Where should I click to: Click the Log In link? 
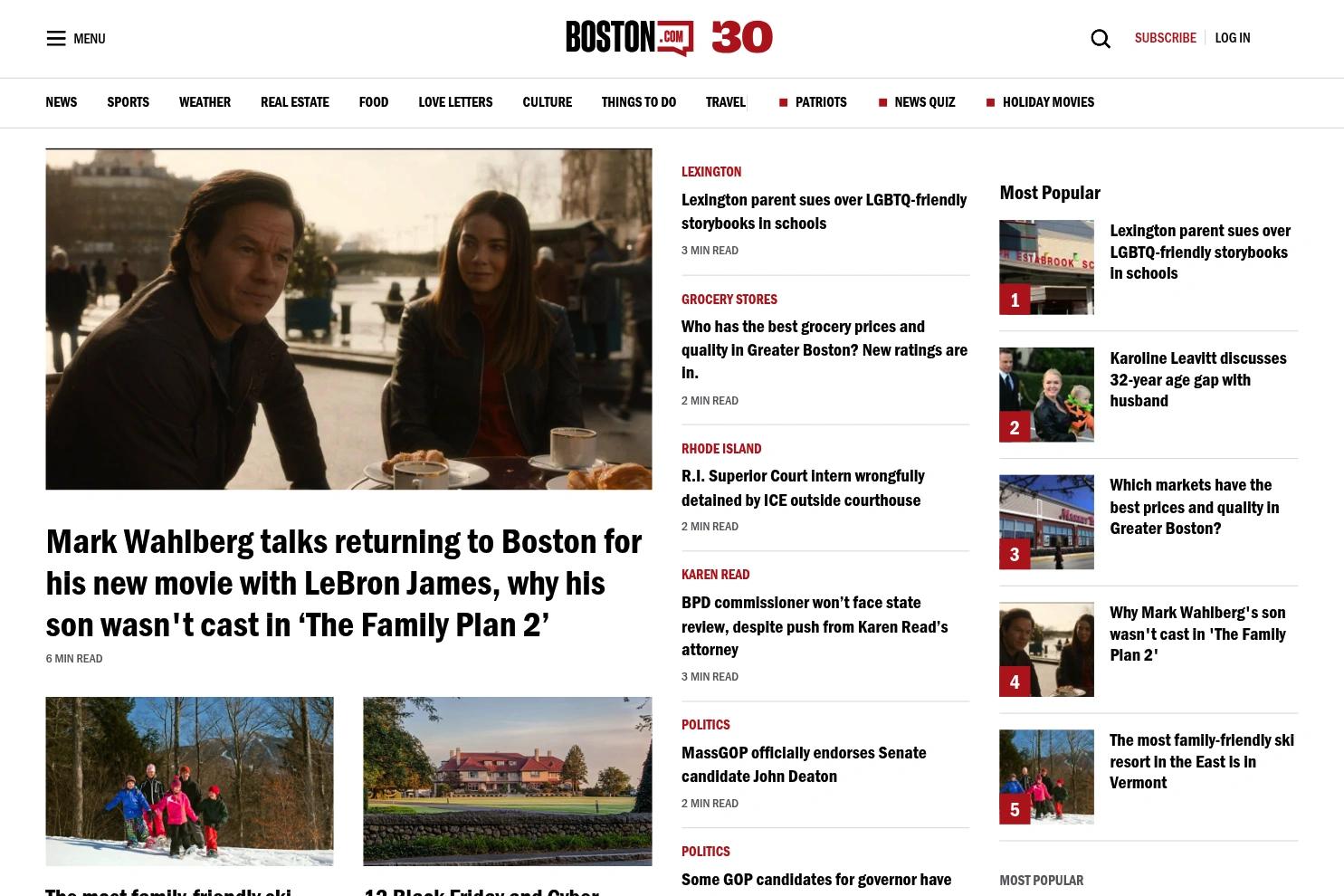(1233, 38)
